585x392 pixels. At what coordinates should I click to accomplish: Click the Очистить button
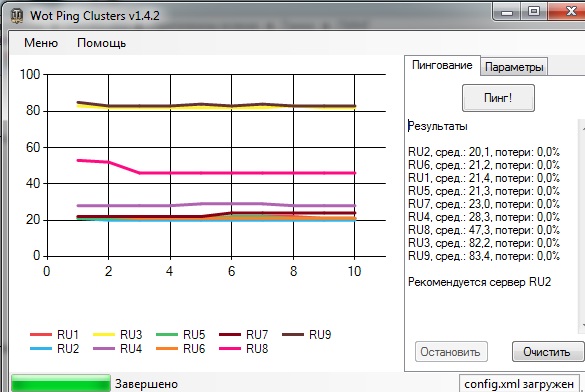click(x=547, y=352)
